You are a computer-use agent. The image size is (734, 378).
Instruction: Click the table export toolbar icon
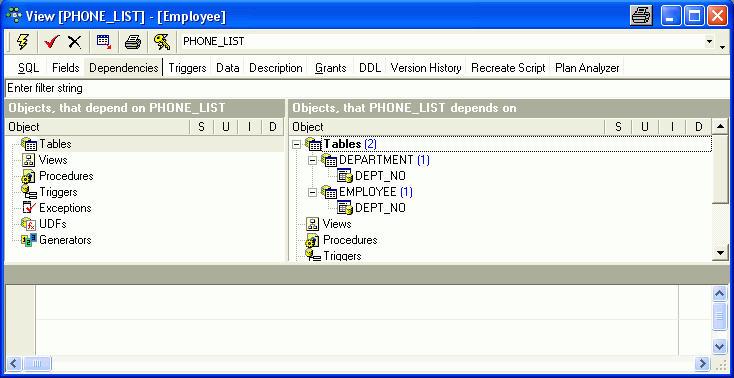[x=104, y=42]
